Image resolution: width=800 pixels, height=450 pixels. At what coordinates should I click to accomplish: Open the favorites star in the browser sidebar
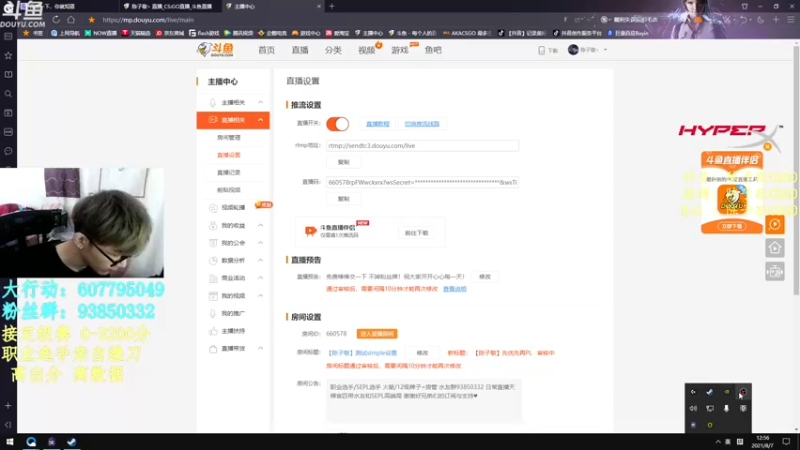pos(8,55)
